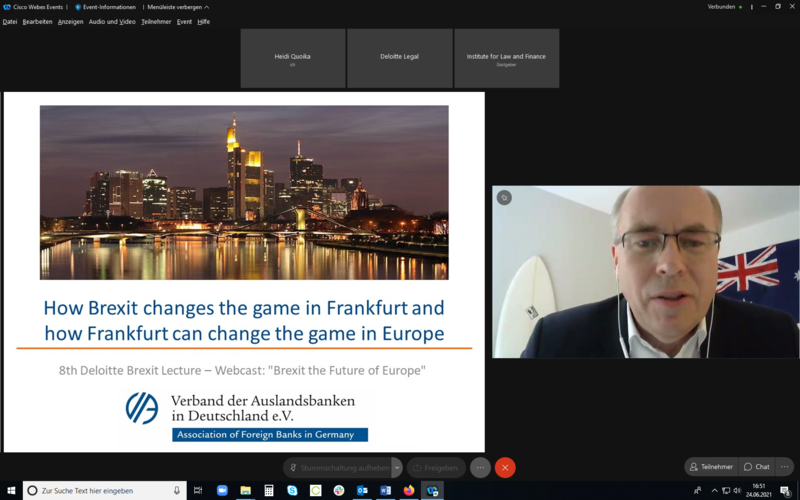Image resolution: width=800 pixels, height=500 pixels.
Task: Open People icon in system tray
Action: pos(698,491)
